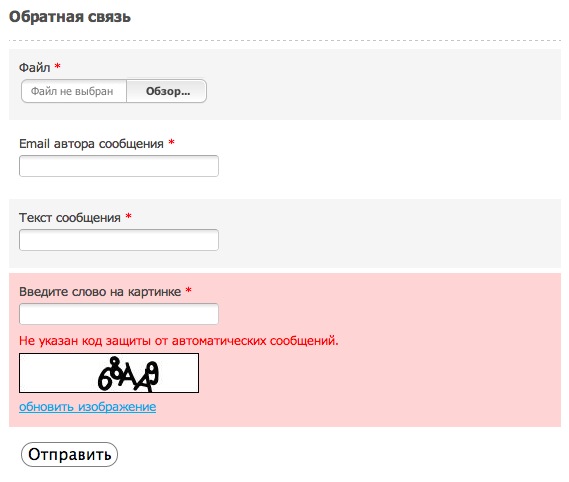
Task: Click the red asterisk next to Email label
Action: [x=171, y=142]
